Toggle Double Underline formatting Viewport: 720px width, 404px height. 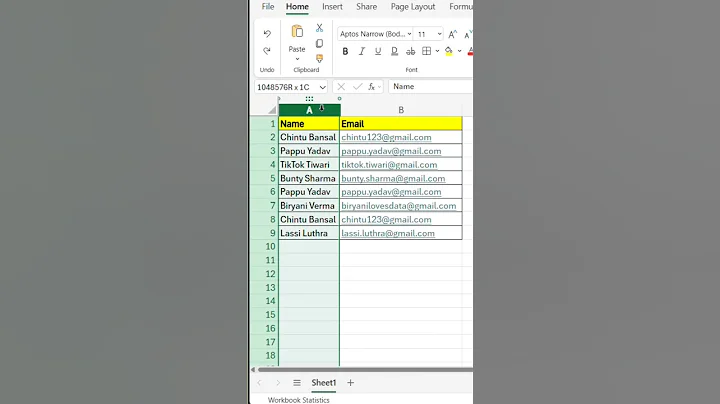(x=394, y=51)
